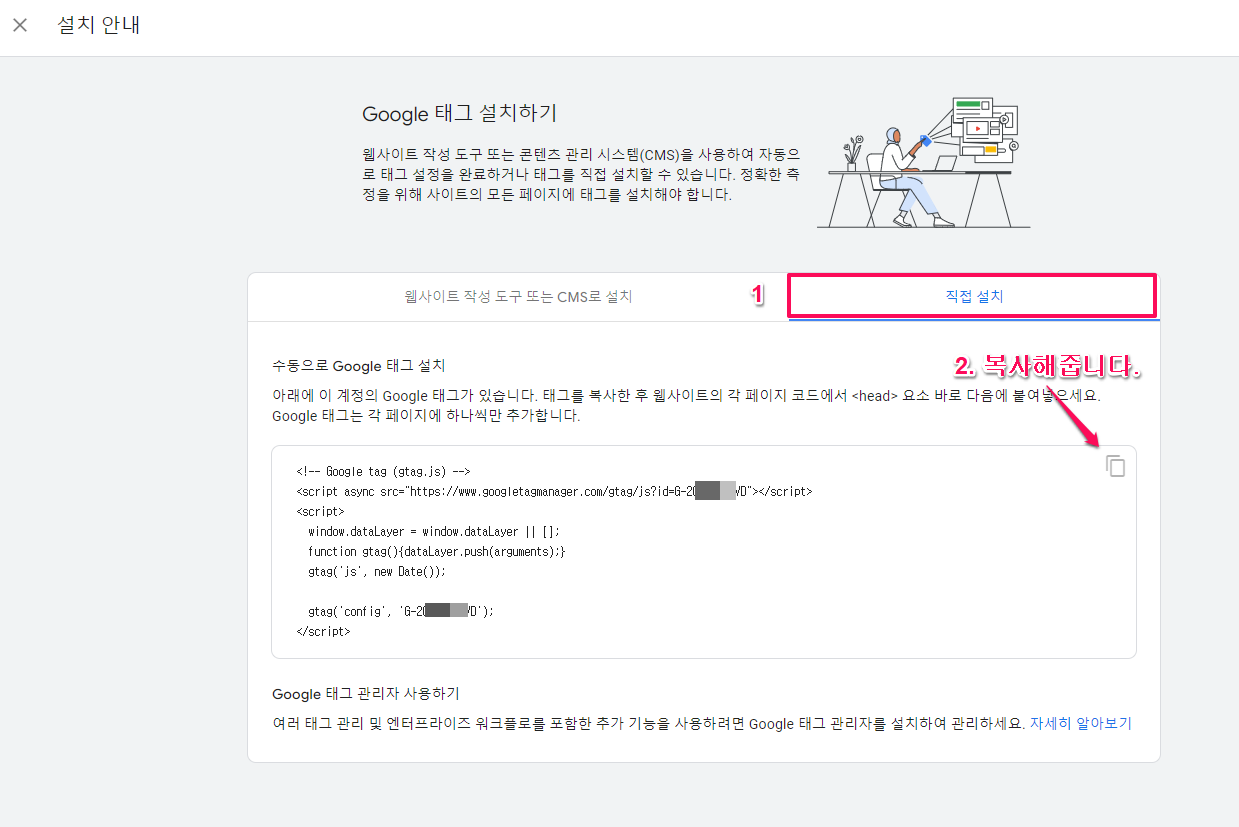Image resolution: width=1239 pixels, height=827 pixels.
Task: Click the closing </script> code line
Action: coord(323,632)
